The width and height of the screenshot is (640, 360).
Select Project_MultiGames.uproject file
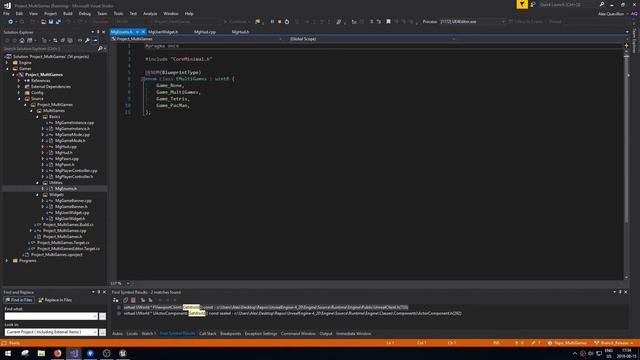(x=57, y=255)
